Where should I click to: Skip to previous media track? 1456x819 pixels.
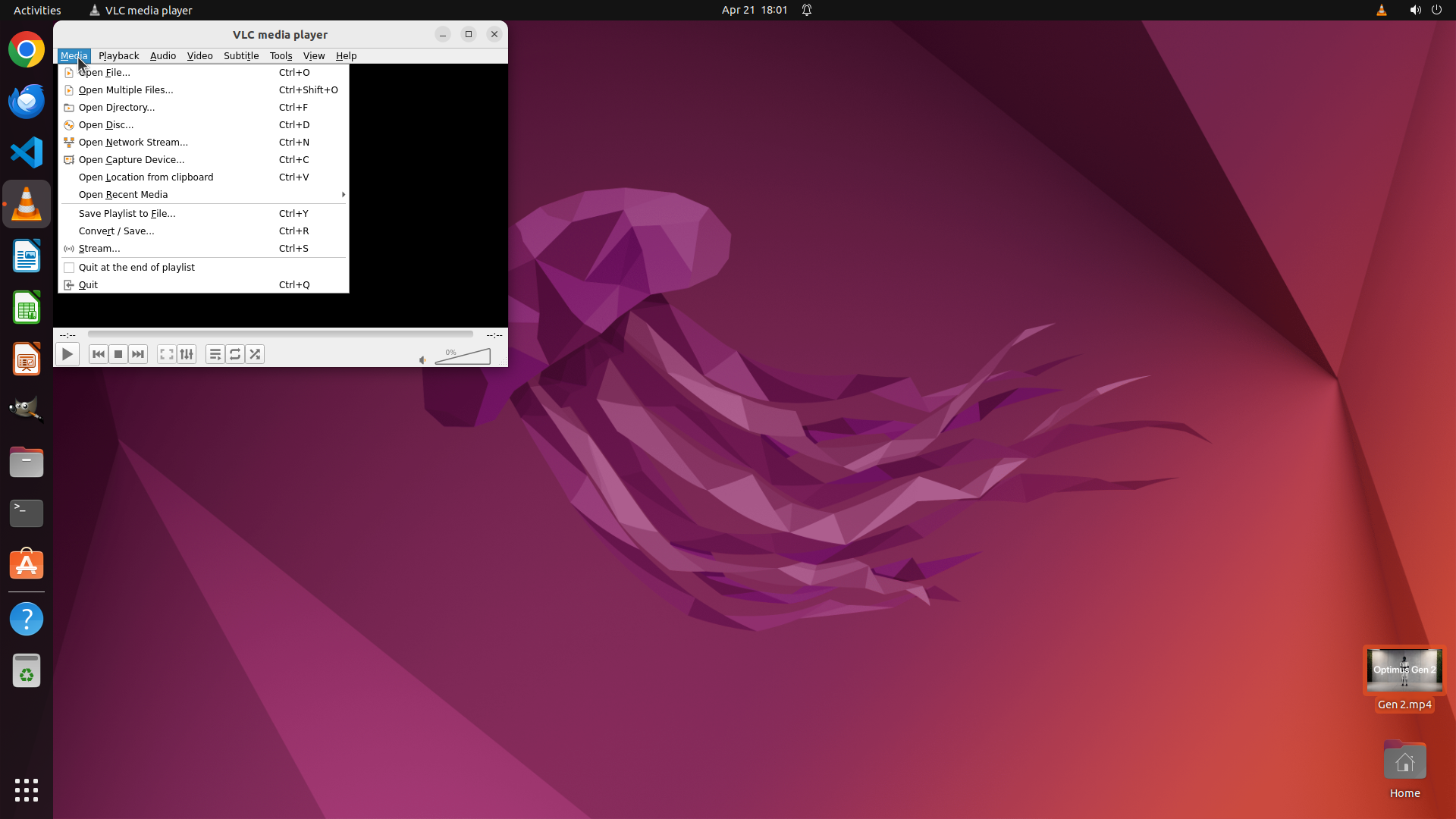[x=98, y=354]
